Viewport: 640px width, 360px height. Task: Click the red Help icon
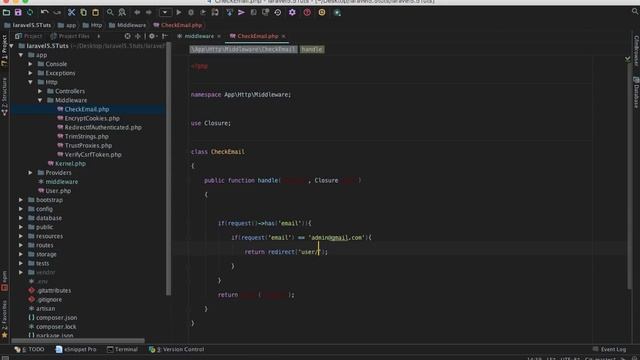(307, 13)
